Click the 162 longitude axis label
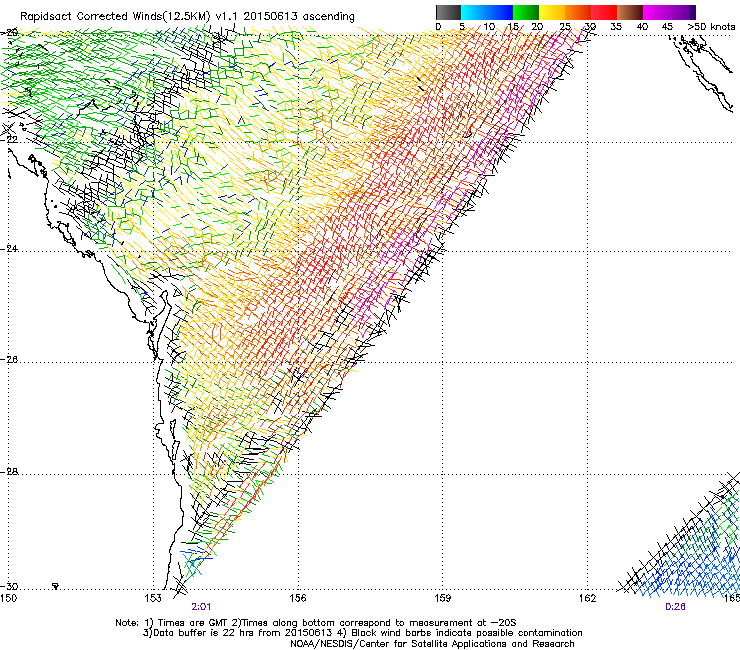This screenshot has width=740, height=650. [587, 599]
